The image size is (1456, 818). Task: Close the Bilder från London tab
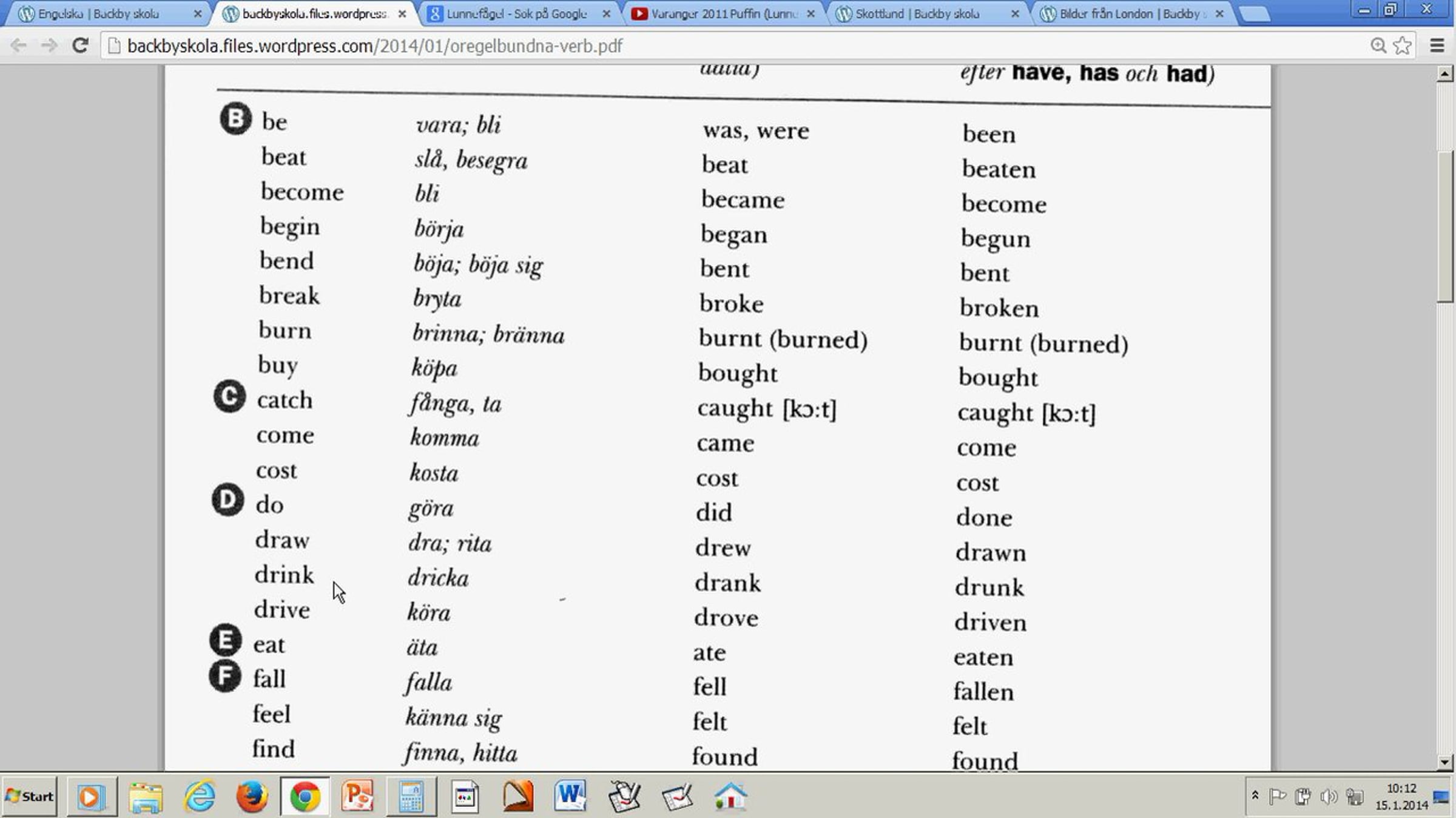coord(1219,13)
